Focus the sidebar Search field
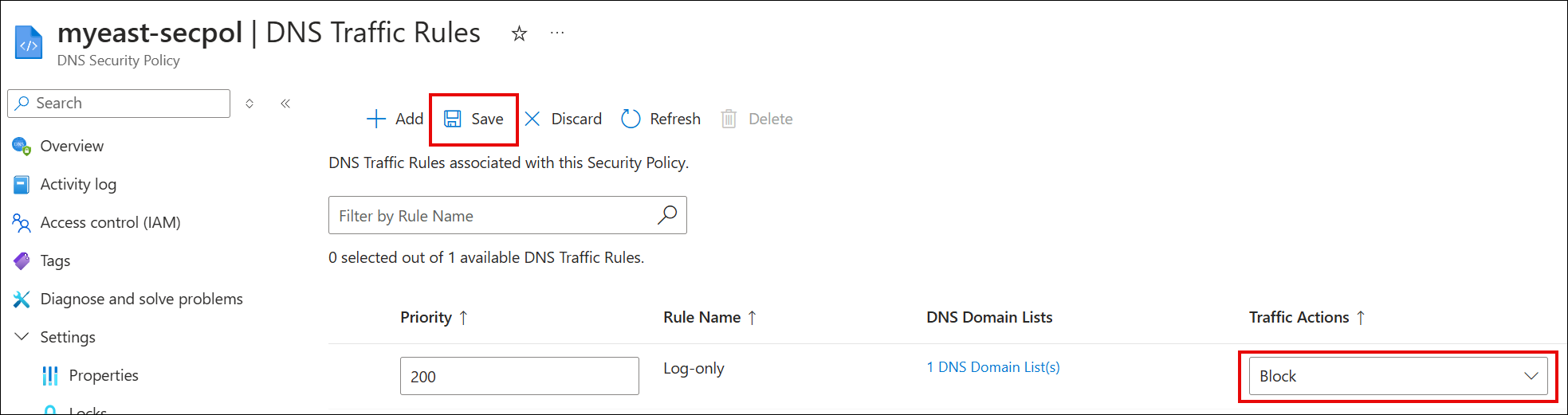The image size is (1568, 415). (x=119, y=104)
